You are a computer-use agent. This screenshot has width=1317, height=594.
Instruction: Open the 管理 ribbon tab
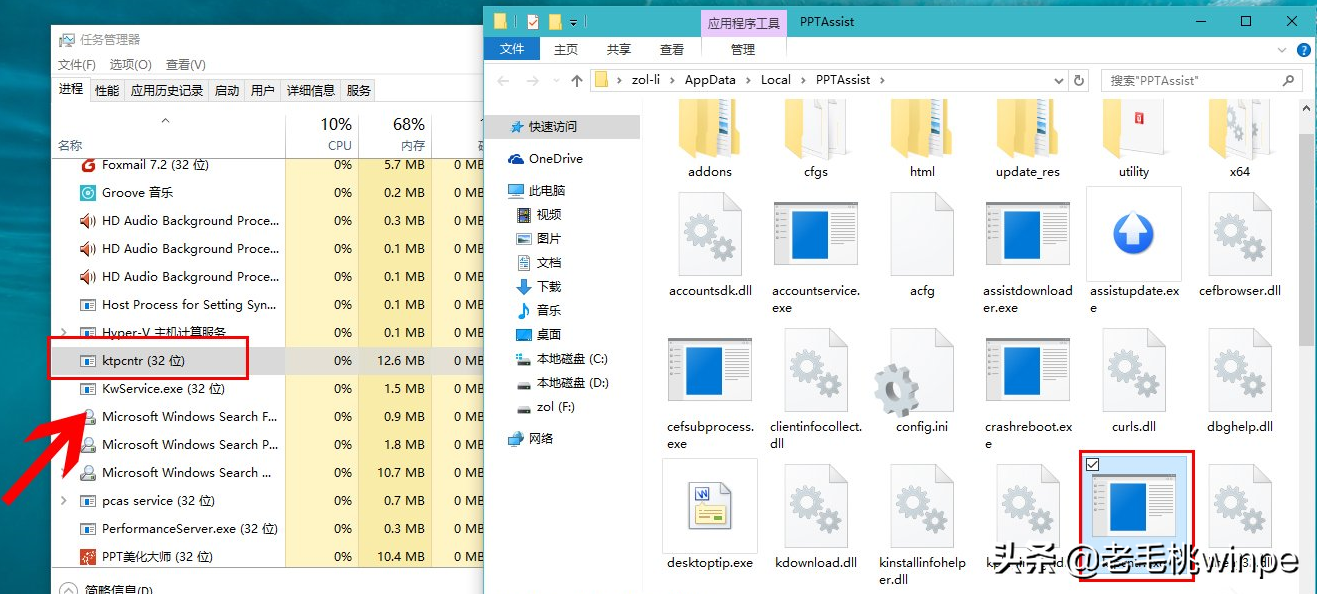(x=743, y=50)
